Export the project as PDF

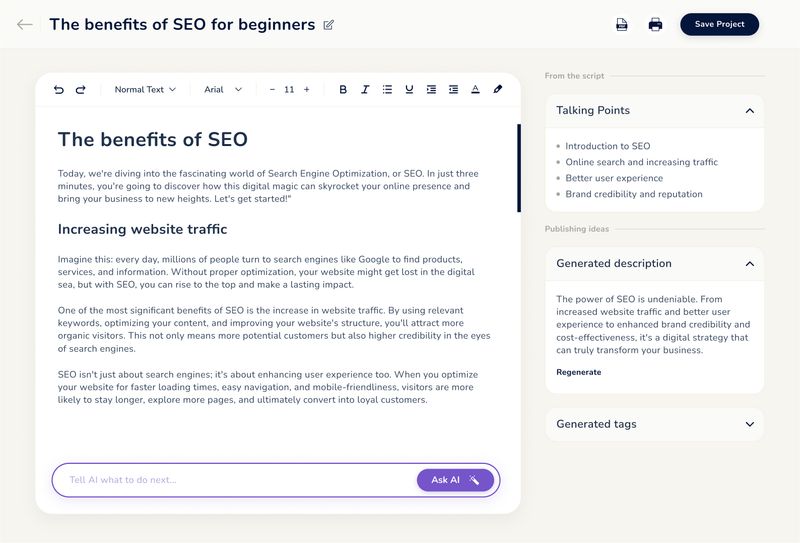click(621, 24)
